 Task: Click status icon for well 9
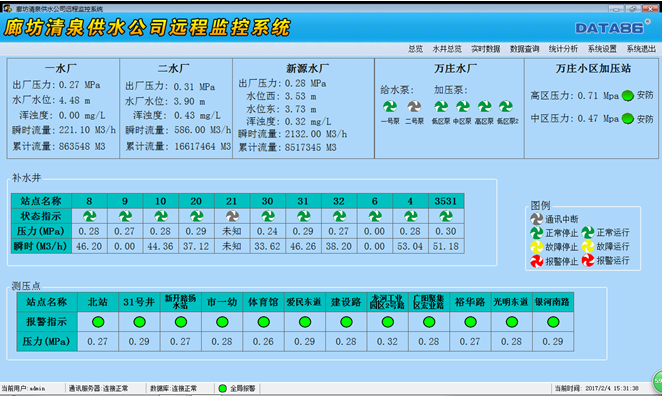(x=125, y=216)
